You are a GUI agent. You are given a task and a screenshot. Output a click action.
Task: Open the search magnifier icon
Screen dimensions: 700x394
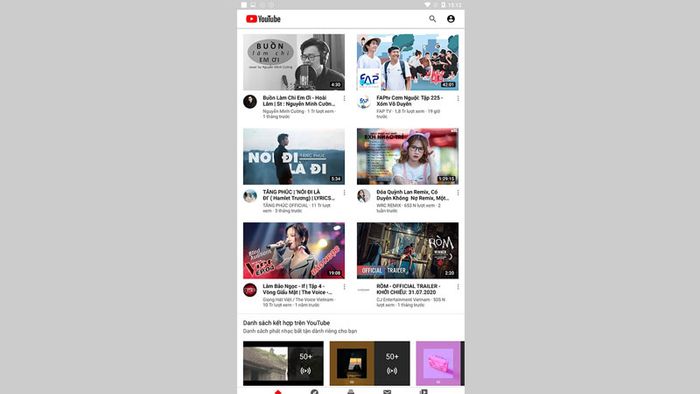[432, 19]
